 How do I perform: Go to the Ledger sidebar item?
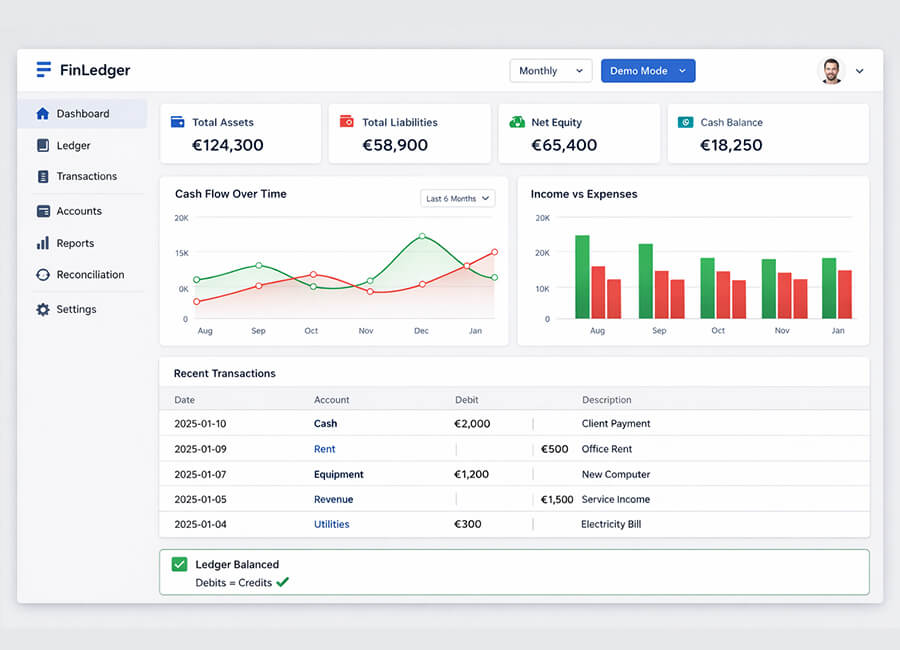pyautogui.click(x=73, y=146)
